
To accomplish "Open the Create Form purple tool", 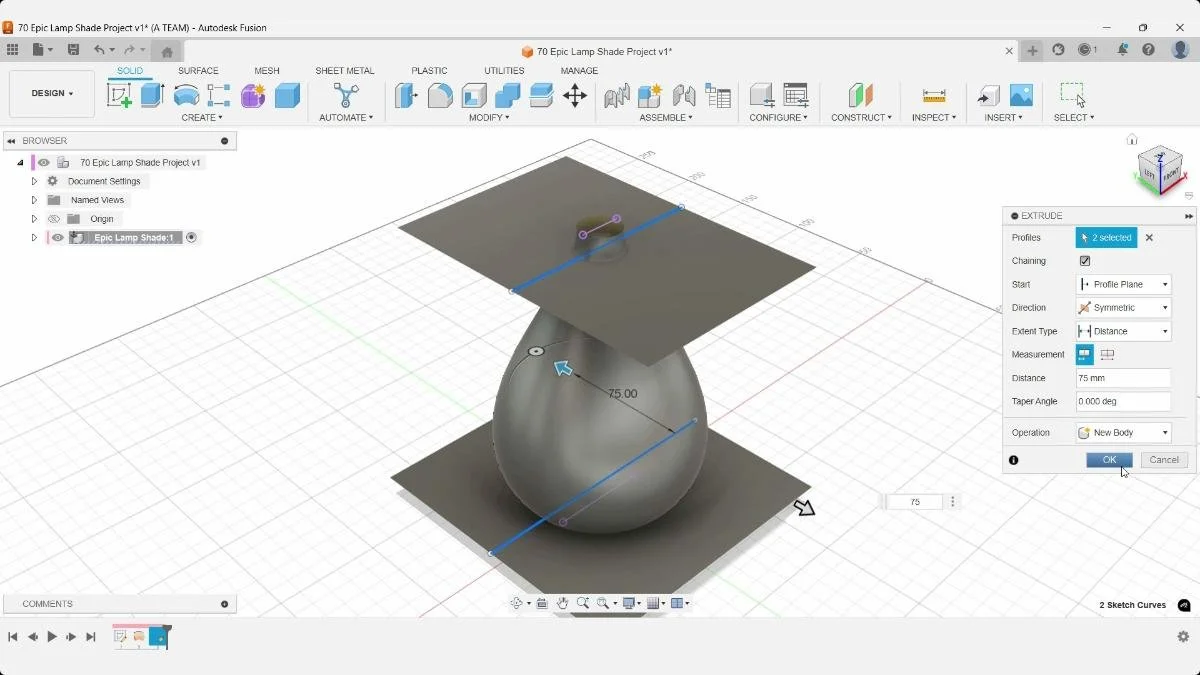I will [x=253, y=95].
